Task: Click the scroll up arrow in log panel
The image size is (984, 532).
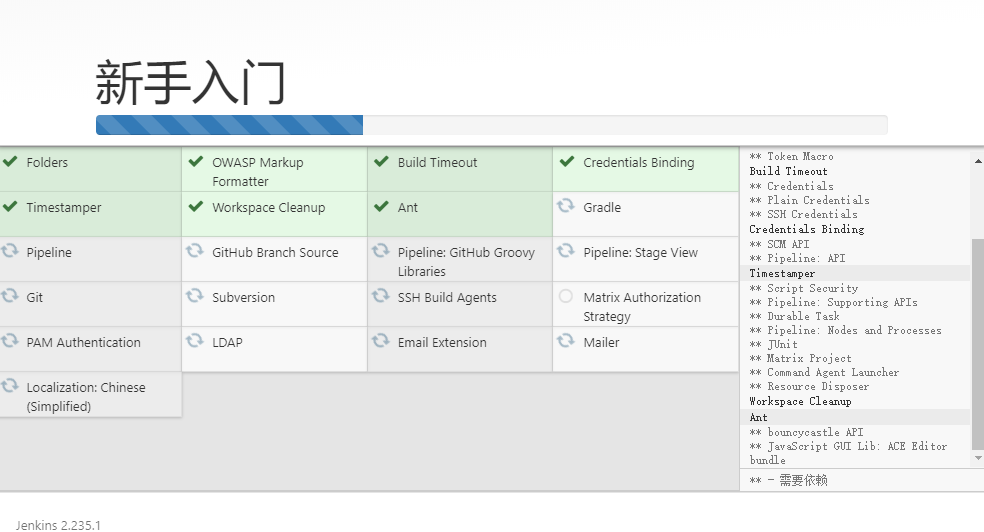Action: 978,161
